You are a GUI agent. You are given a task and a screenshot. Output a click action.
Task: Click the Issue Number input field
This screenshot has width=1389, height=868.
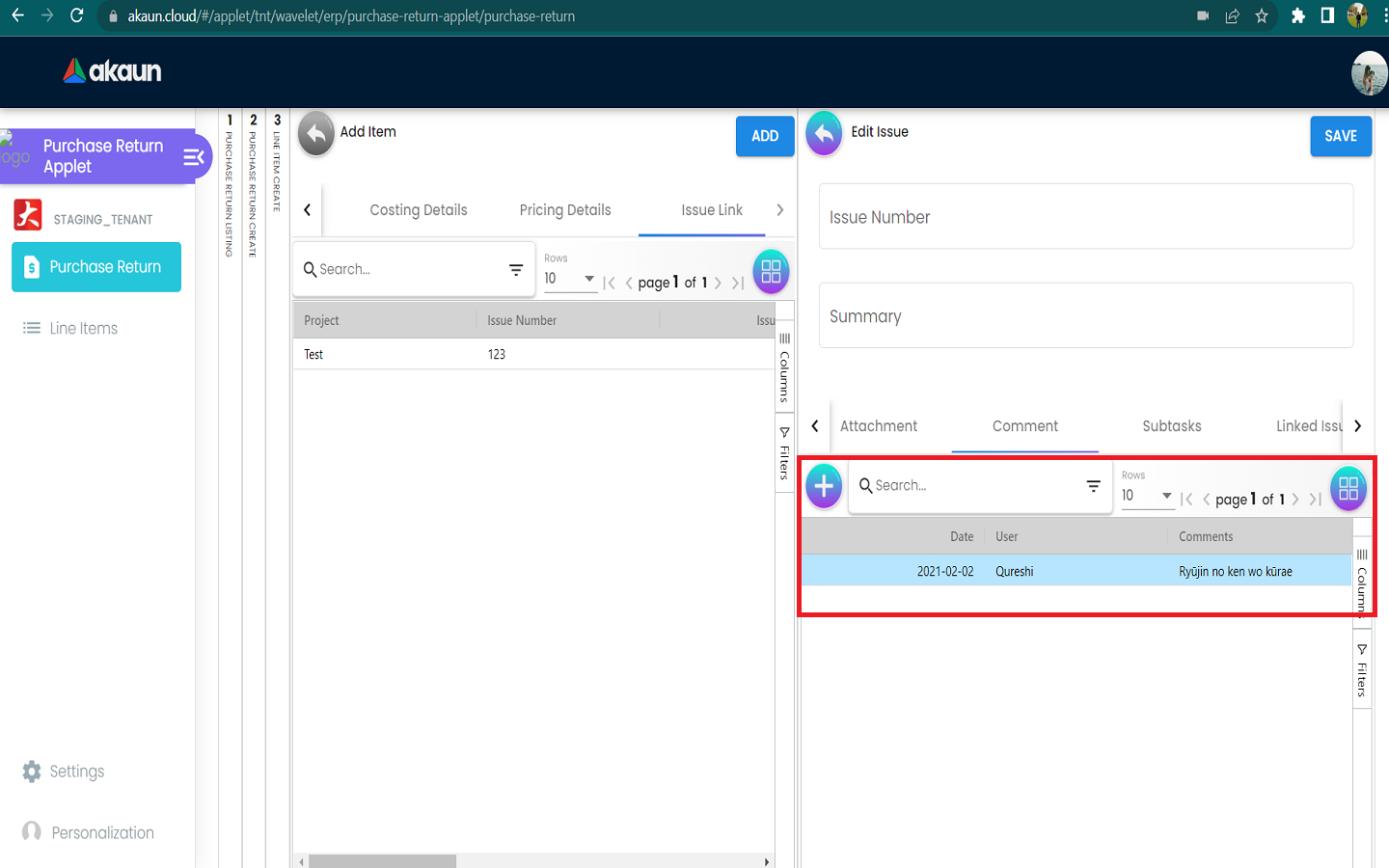pyautogui.click(x=1086, y=217)
